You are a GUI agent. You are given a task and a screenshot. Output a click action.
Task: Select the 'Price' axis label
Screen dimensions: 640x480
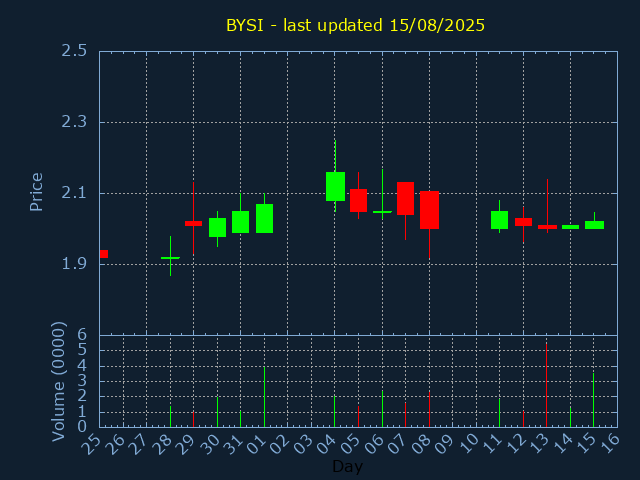click(x=36, y=192)
